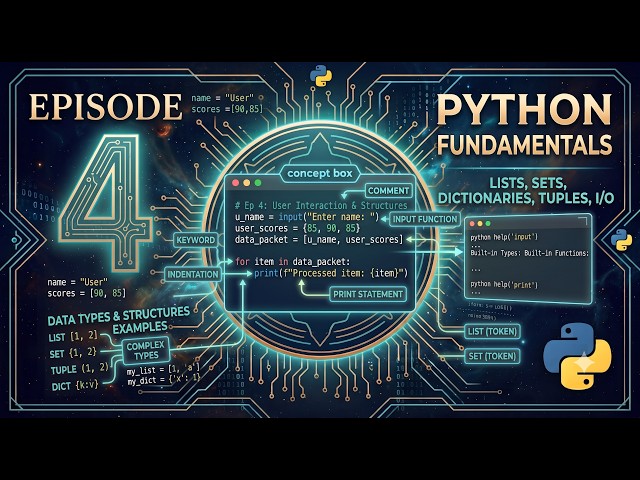
Task: Click "DATA TYPES & STRUCTURES EXAMPLES" heading
Action: [119, 320]
